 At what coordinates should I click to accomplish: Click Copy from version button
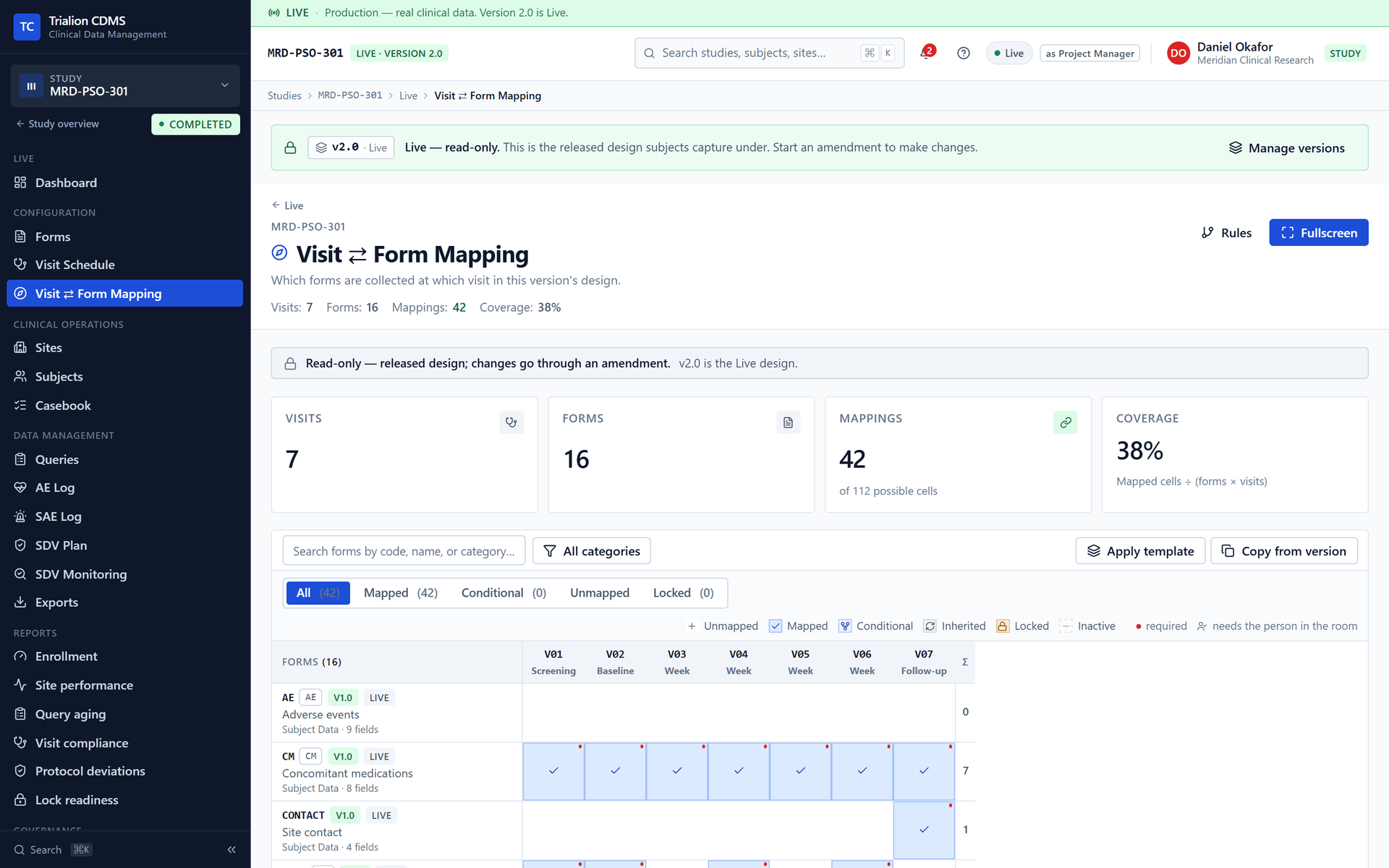click(1284, 551)
